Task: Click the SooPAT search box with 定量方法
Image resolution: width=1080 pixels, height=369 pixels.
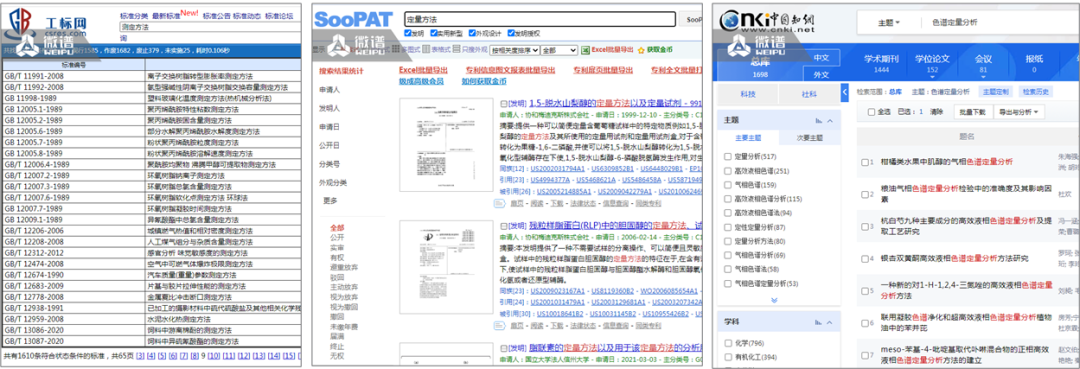Action: [539, 19]
